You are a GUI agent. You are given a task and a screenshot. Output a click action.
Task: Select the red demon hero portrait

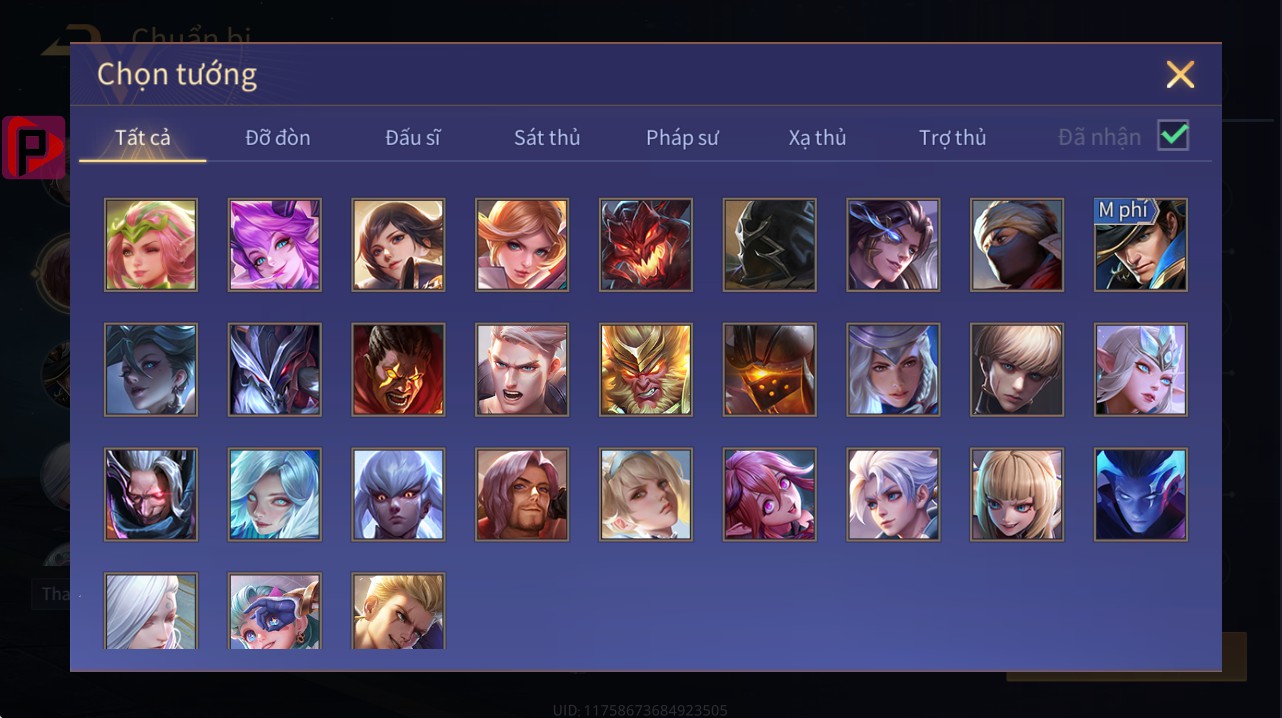click(646, 245)
